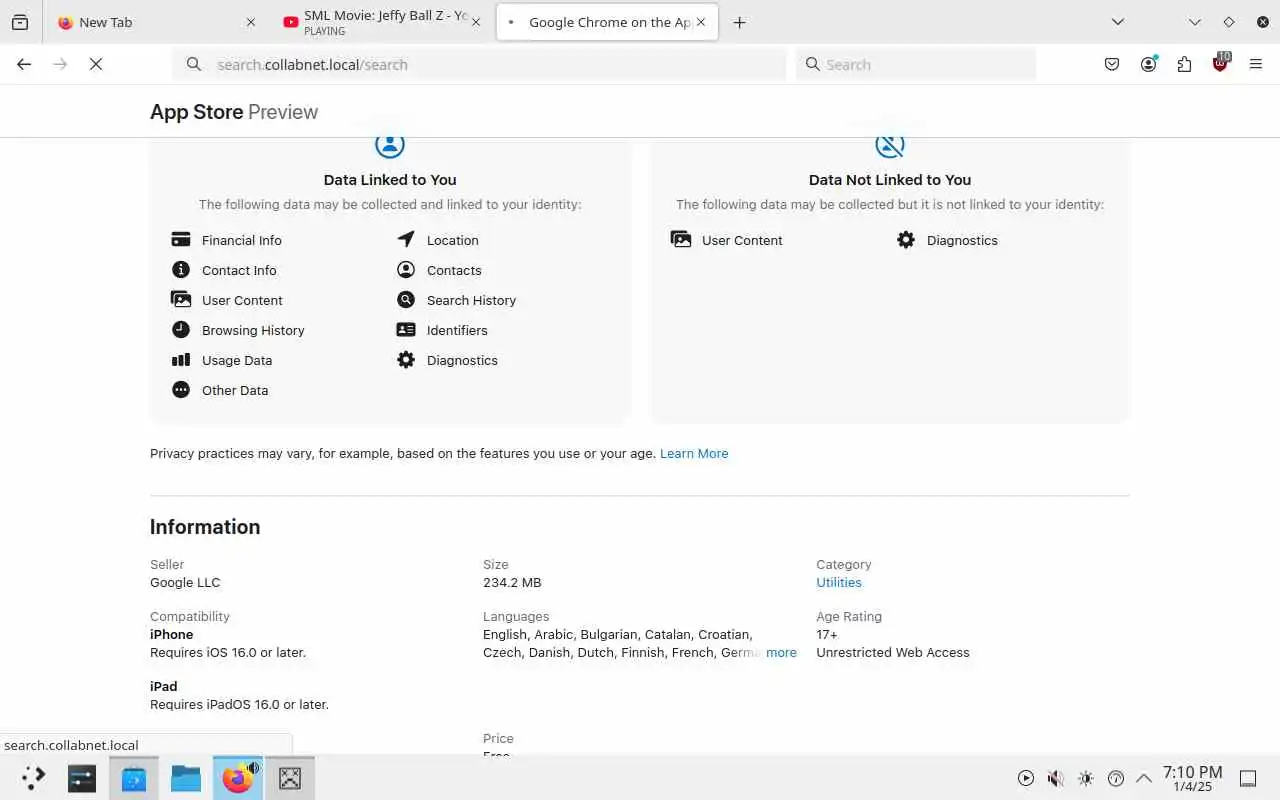This screenshot has width=1280, height=800.
Task: Open the Utilities category link
Action: click(839, 582)
